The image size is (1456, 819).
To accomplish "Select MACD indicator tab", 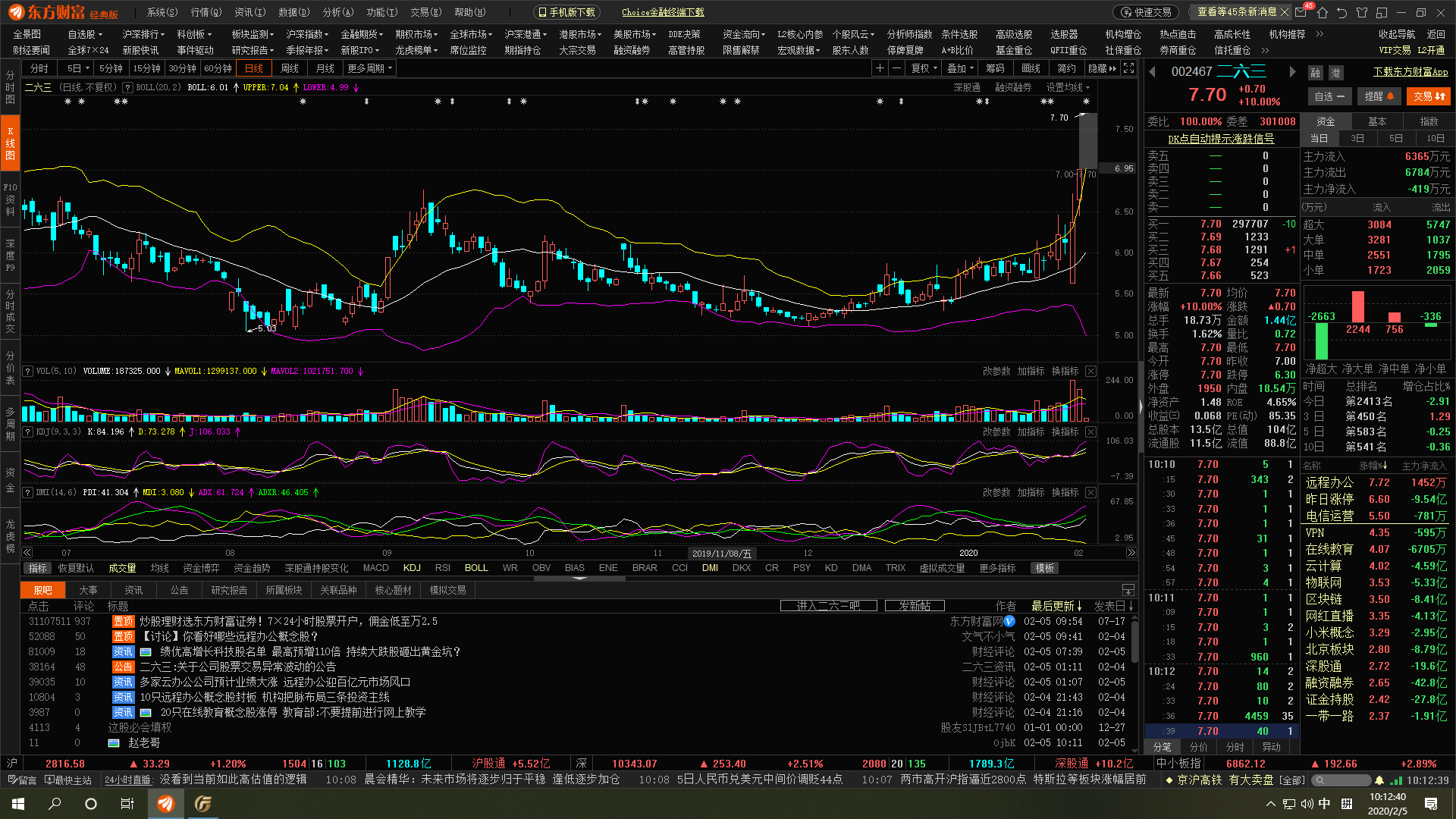I will pyautogui.click(x=375, y=568).
